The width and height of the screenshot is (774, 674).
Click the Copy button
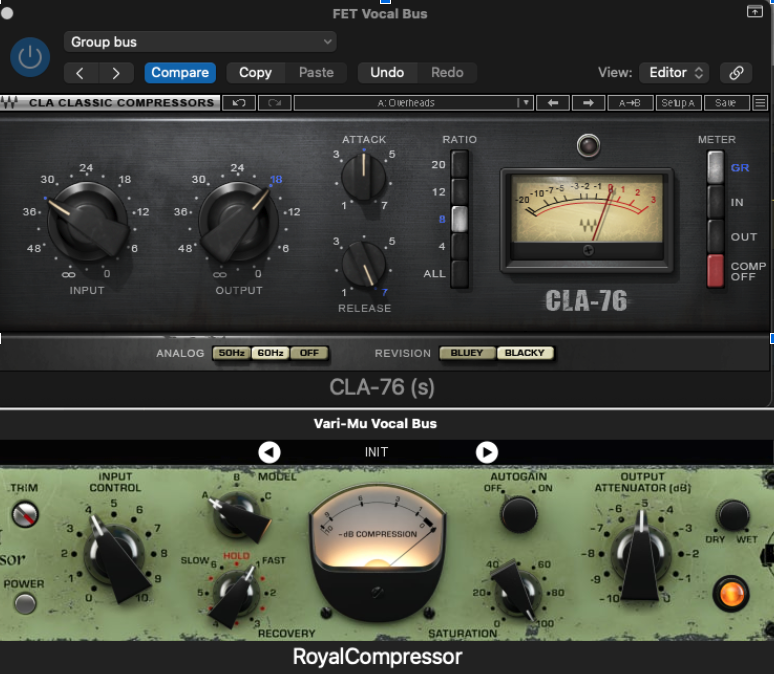255,73
